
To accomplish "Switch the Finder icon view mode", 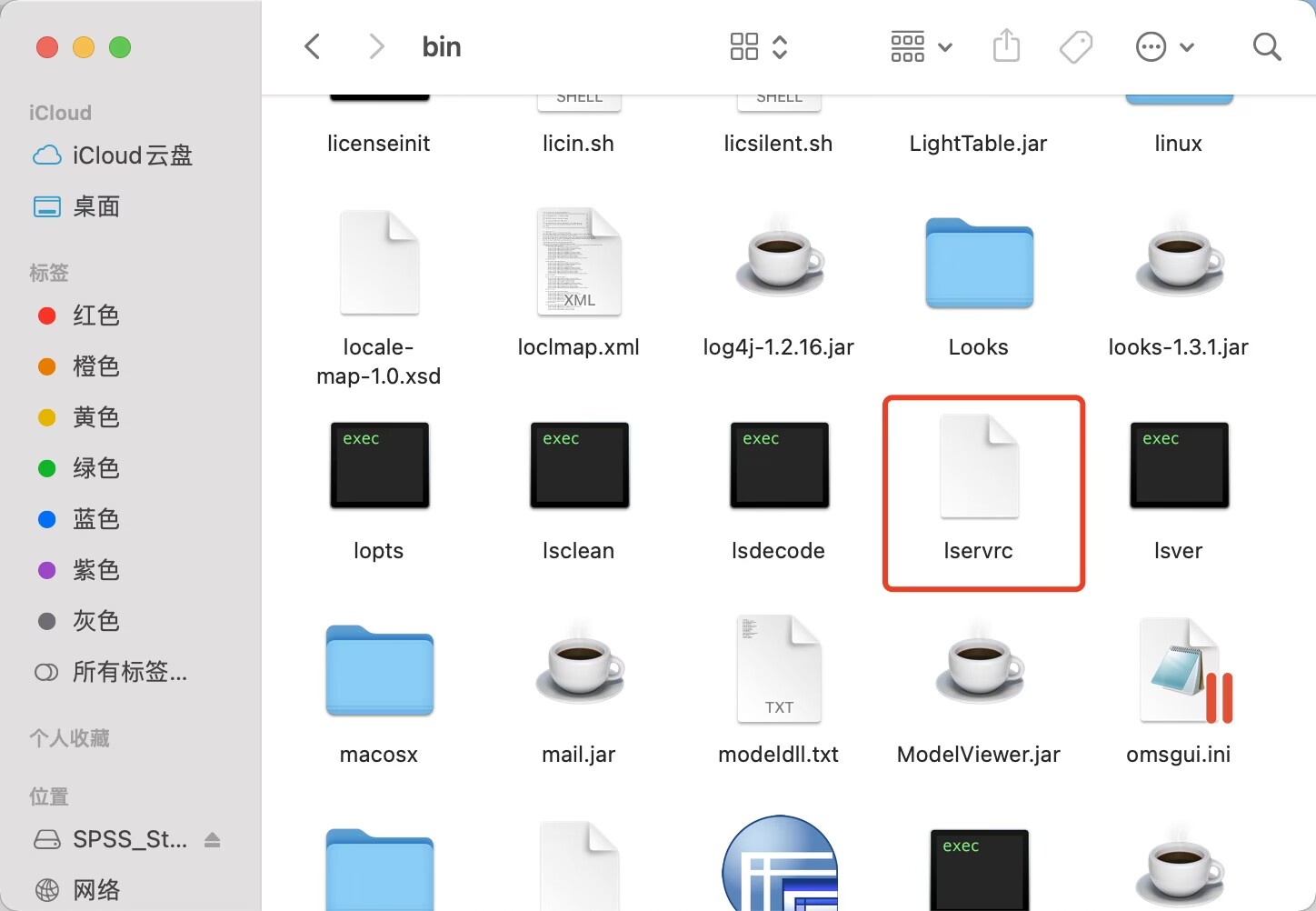I will point(758,46).
